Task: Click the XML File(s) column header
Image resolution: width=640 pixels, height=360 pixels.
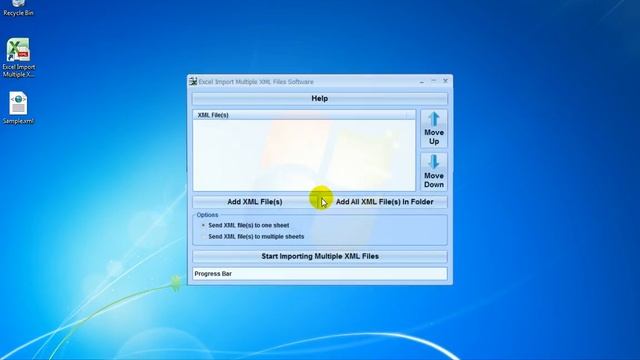Action: [x=304, y=115]
